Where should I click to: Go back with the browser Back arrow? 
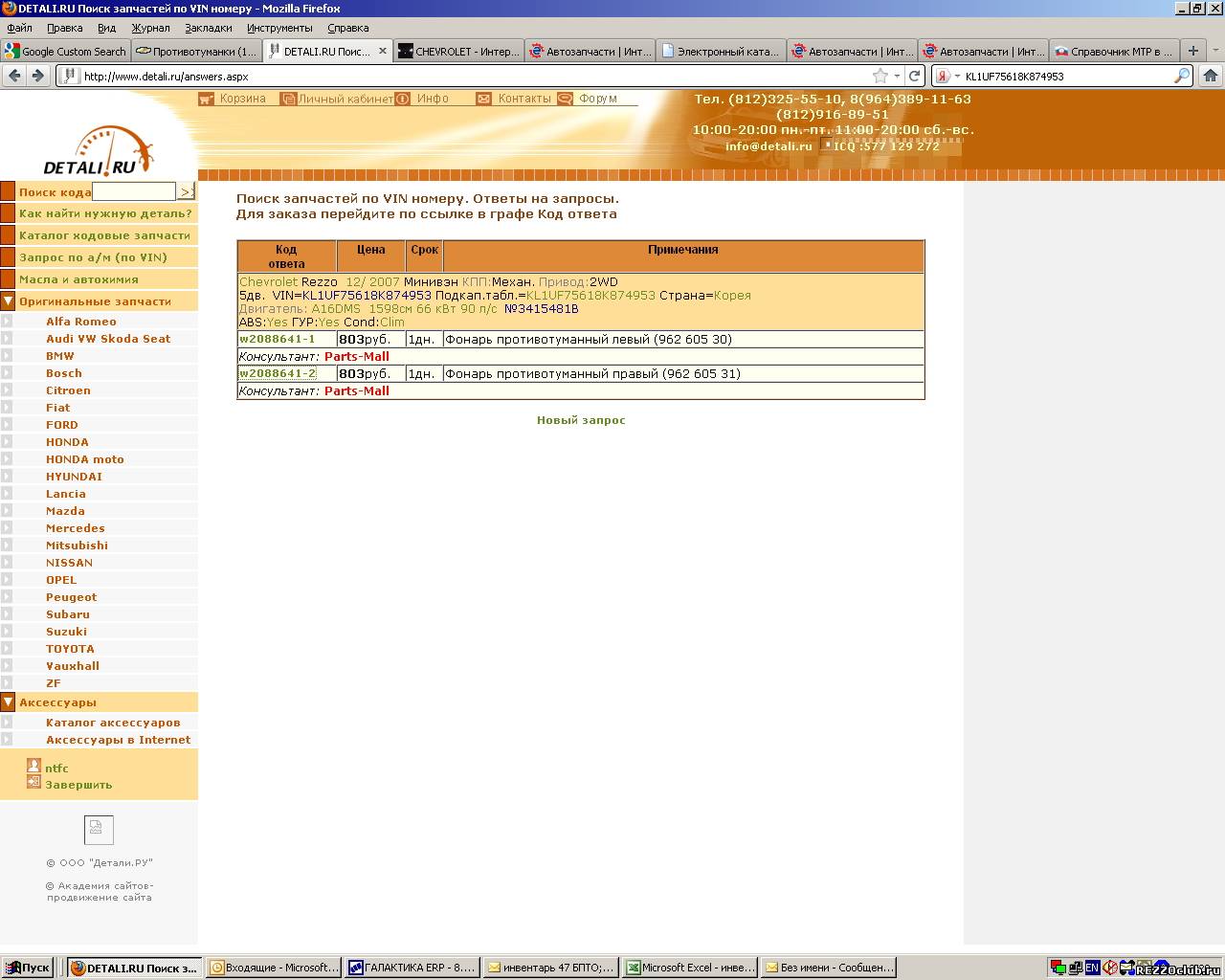pos(14,76)
